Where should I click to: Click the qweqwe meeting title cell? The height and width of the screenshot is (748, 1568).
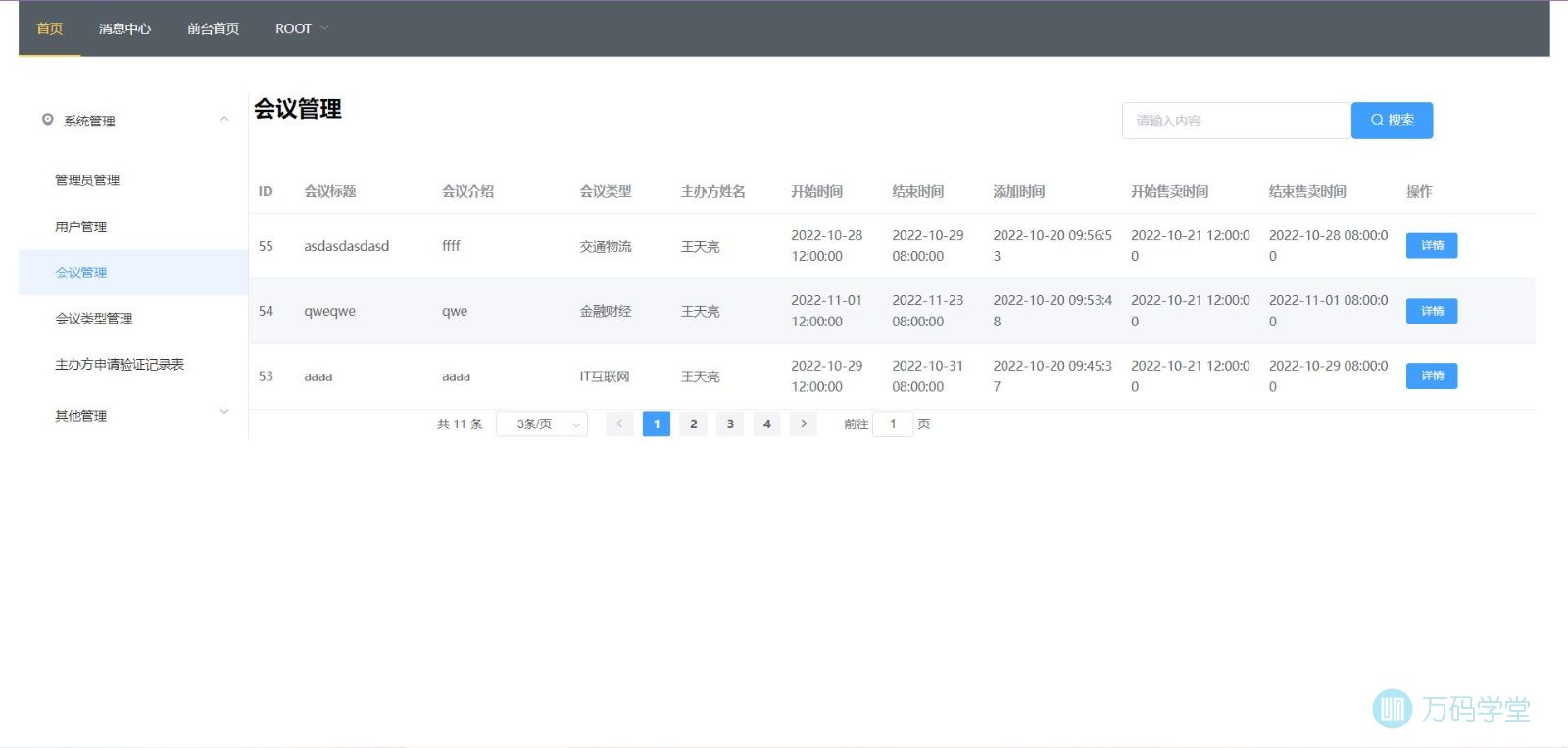(330, 311)
